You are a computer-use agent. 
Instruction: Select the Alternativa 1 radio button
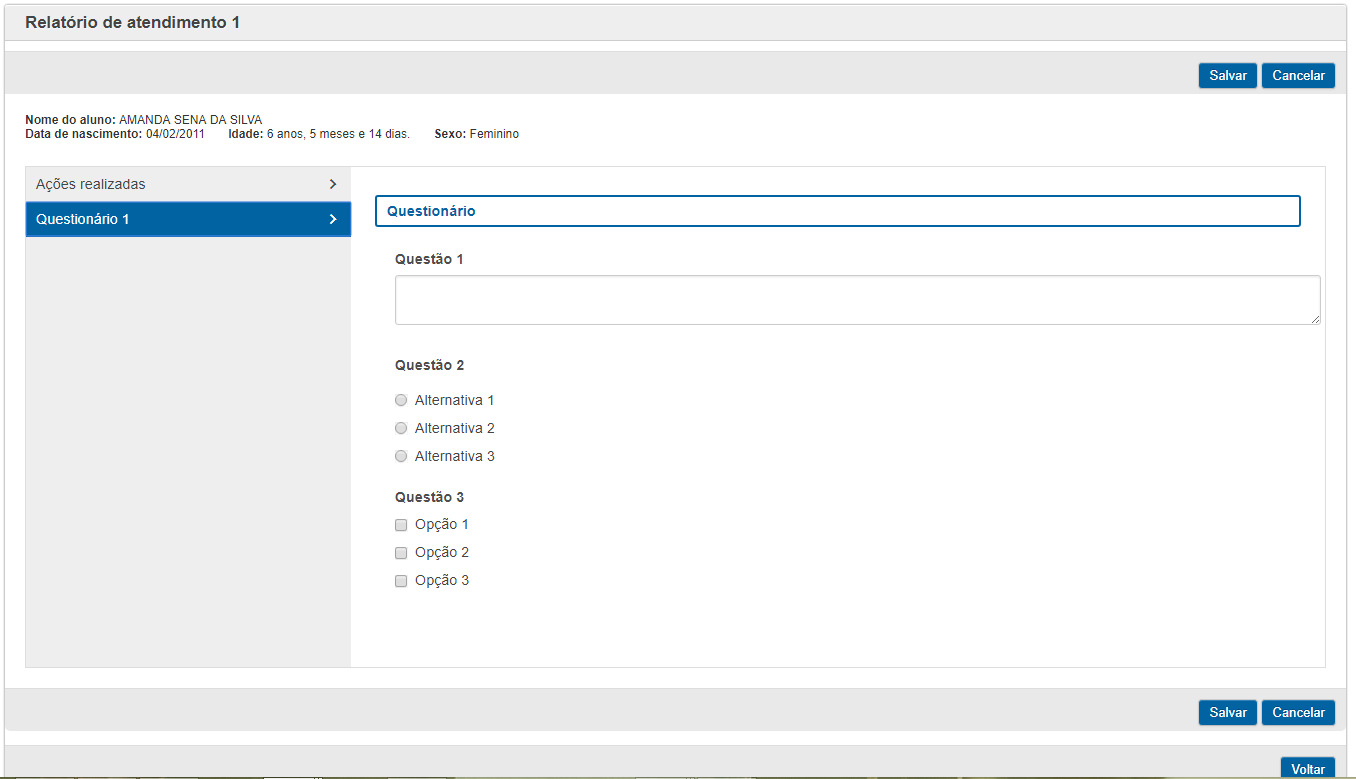401,400
